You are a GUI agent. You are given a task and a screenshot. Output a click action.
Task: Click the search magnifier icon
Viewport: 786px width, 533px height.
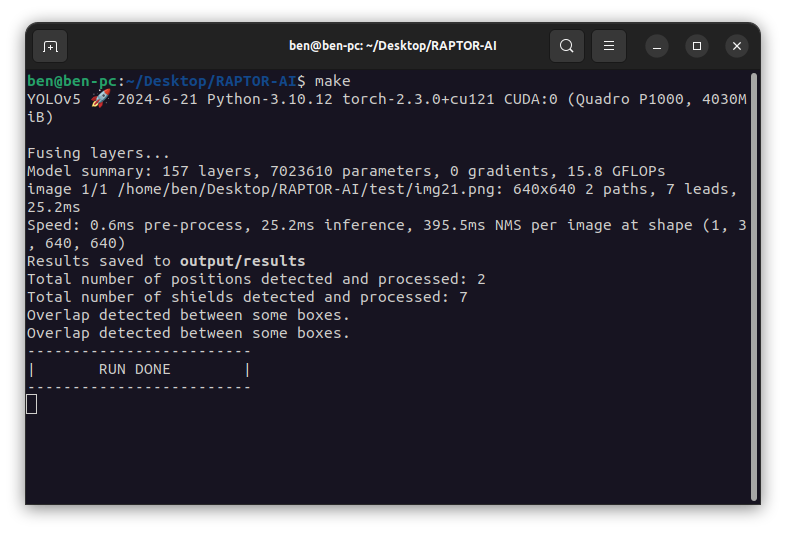(567, 46)
